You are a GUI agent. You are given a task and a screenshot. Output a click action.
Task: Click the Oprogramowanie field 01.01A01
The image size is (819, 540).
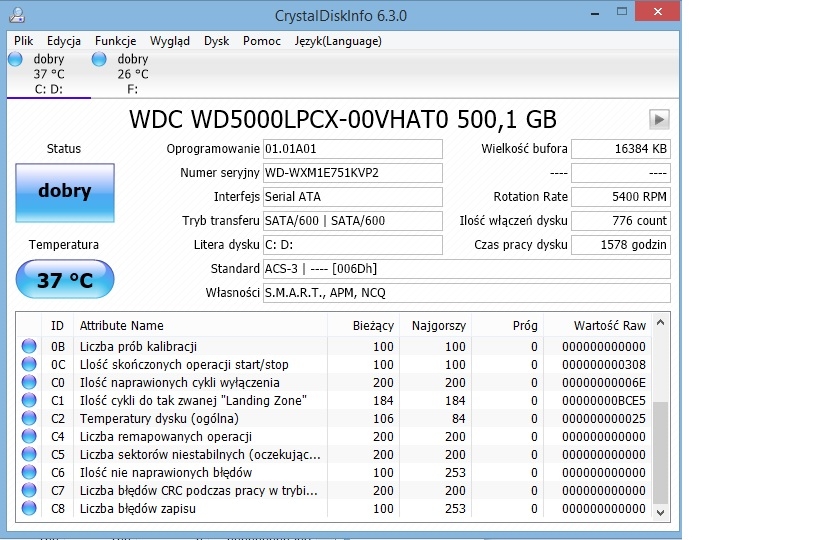(353, 149)
